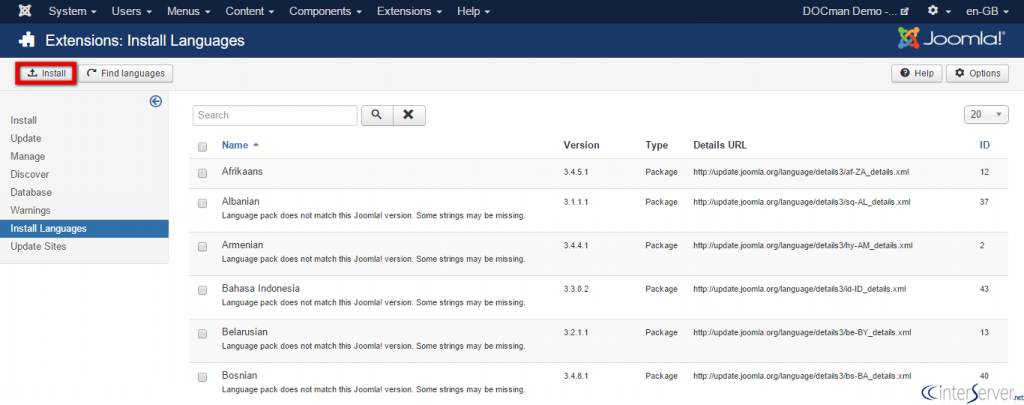Collapse the sidebar with arrow icon
1024x405 pixels.
pyautogui.click(x=155, y=101)
